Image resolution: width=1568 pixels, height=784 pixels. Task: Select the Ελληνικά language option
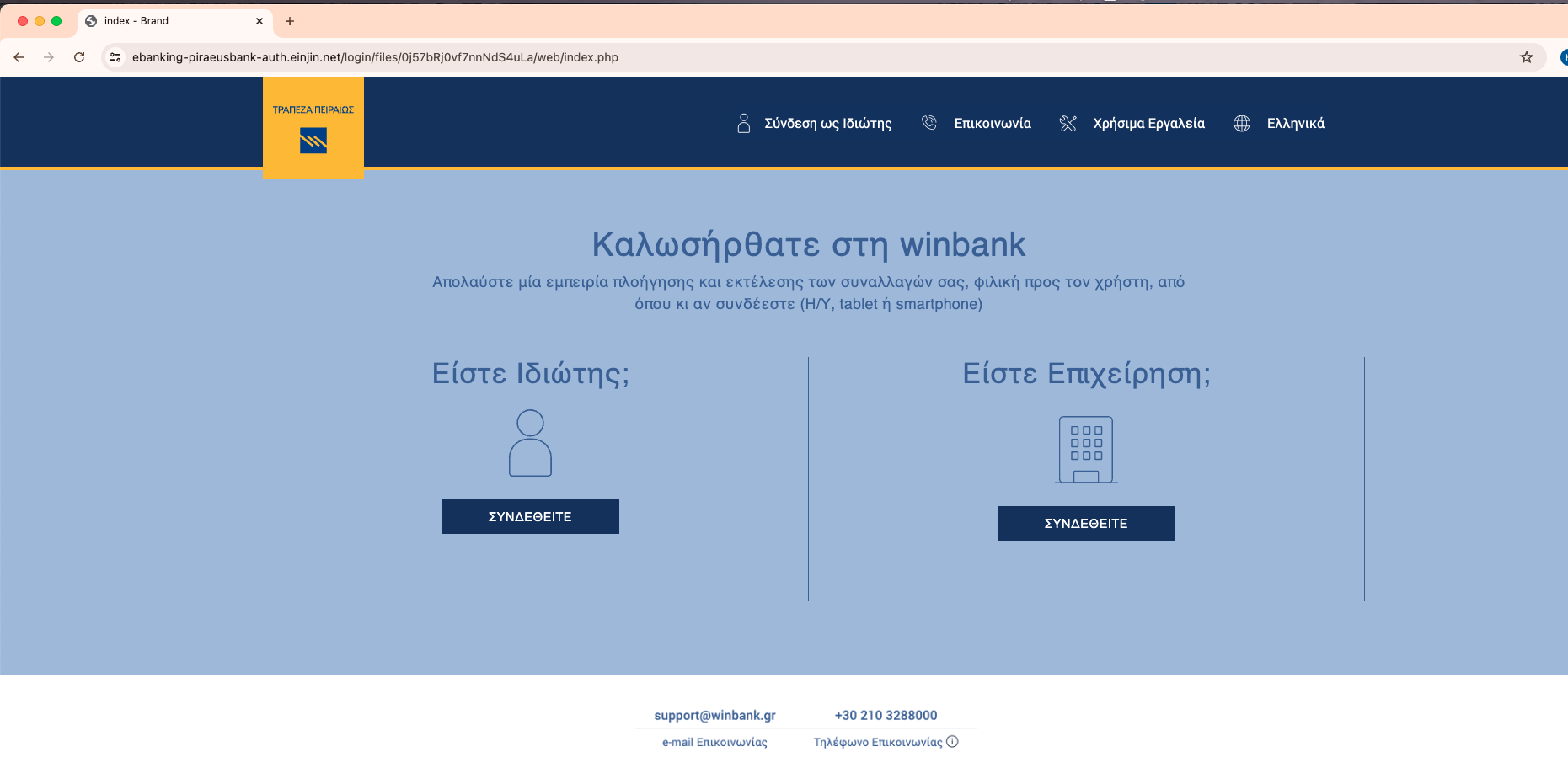click(x=1296, y=123)
